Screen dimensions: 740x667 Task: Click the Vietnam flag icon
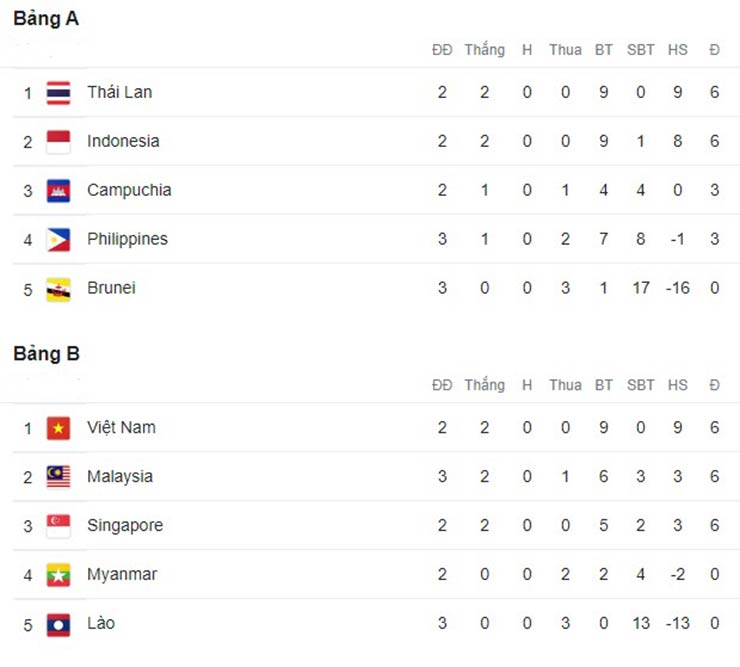(58, 428)
